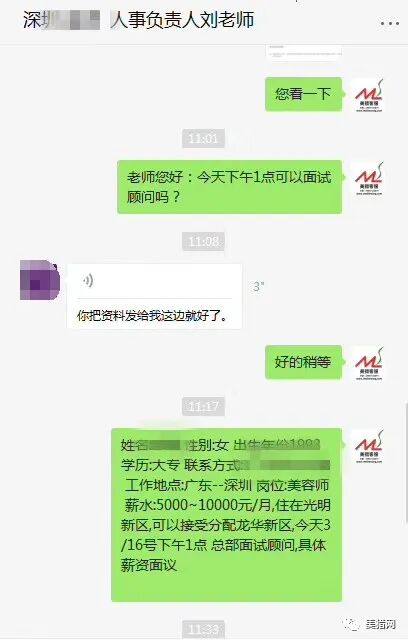The height and width of the screenshot is (642, 408).
Task: Click the 11:01 timestamp label
Action: pyautogui.click(x=203, y=138)
